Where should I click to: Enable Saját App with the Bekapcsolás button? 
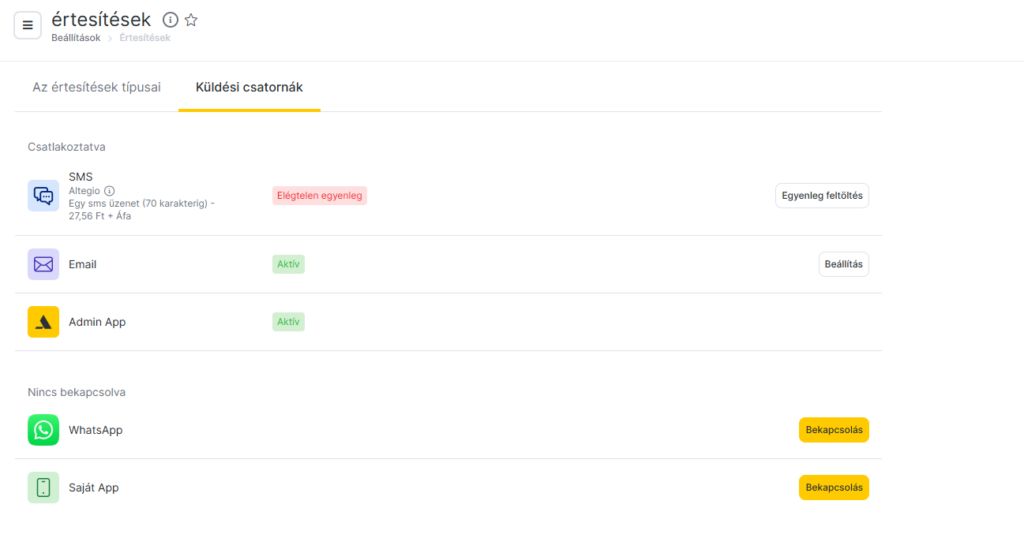pos(833,488)
